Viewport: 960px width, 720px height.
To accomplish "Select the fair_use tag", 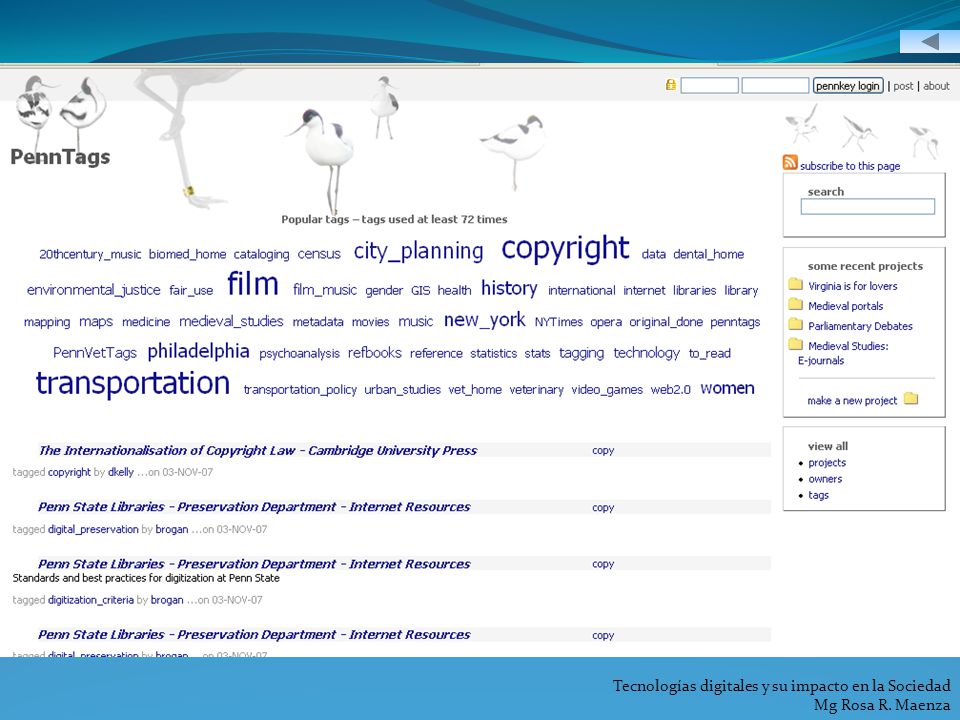I will [191, 290].
